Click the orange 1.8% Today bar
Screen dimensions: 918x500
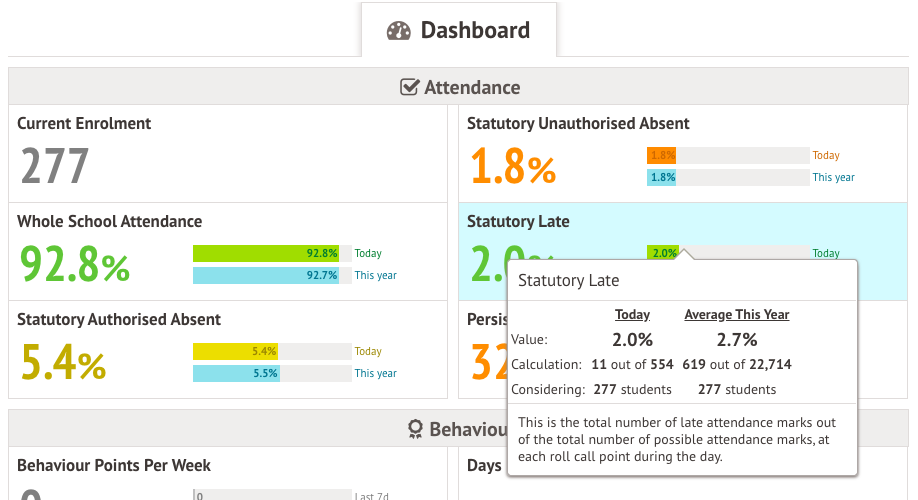click(661, 156)
